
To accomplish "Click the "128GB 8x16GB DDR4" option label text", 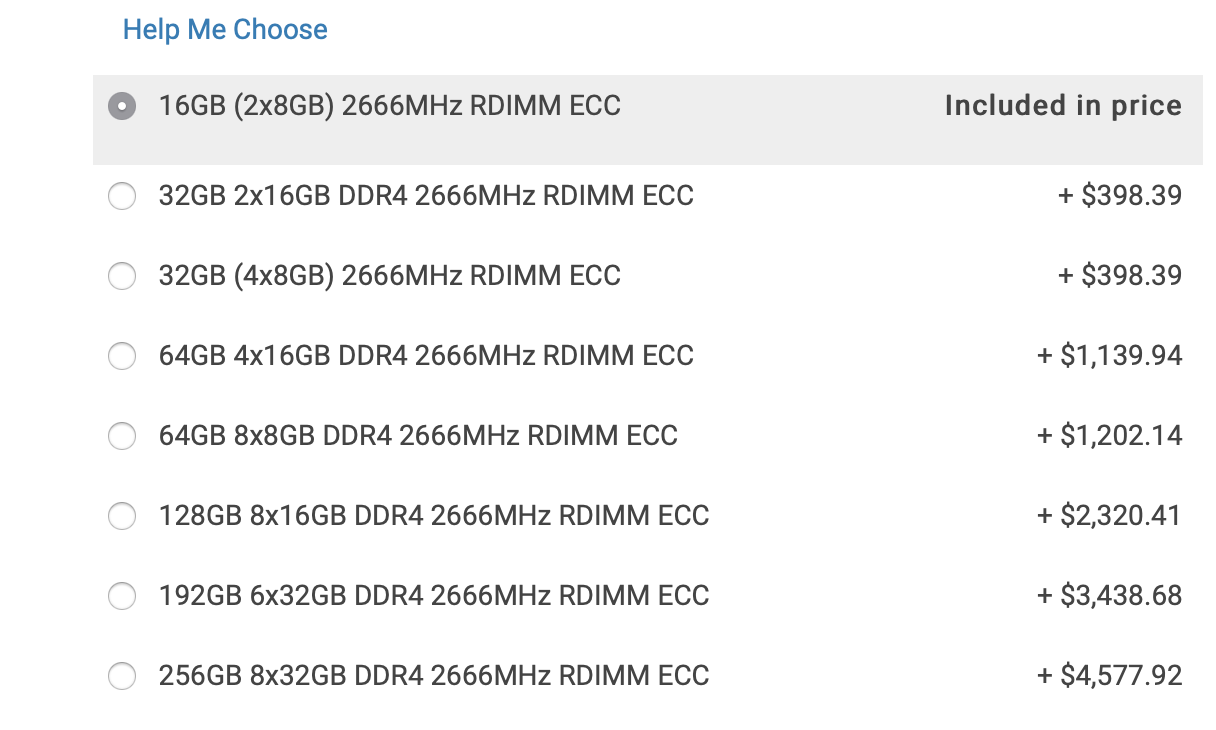I will pyautogui.click(x=434, y=516).
